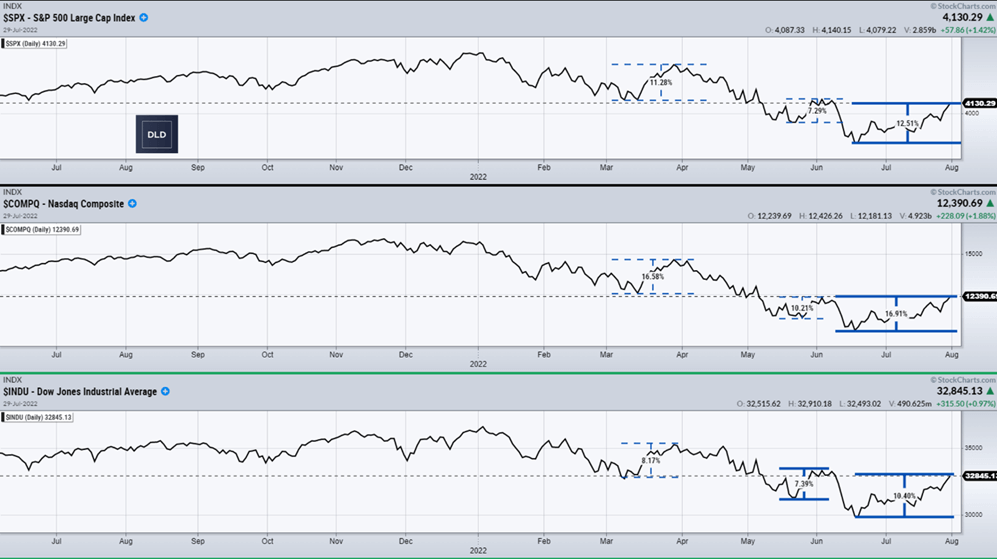Click the blue plus icon beside Nasdaq Composite
Screen dimensions: 997x559
coord(132,204)
